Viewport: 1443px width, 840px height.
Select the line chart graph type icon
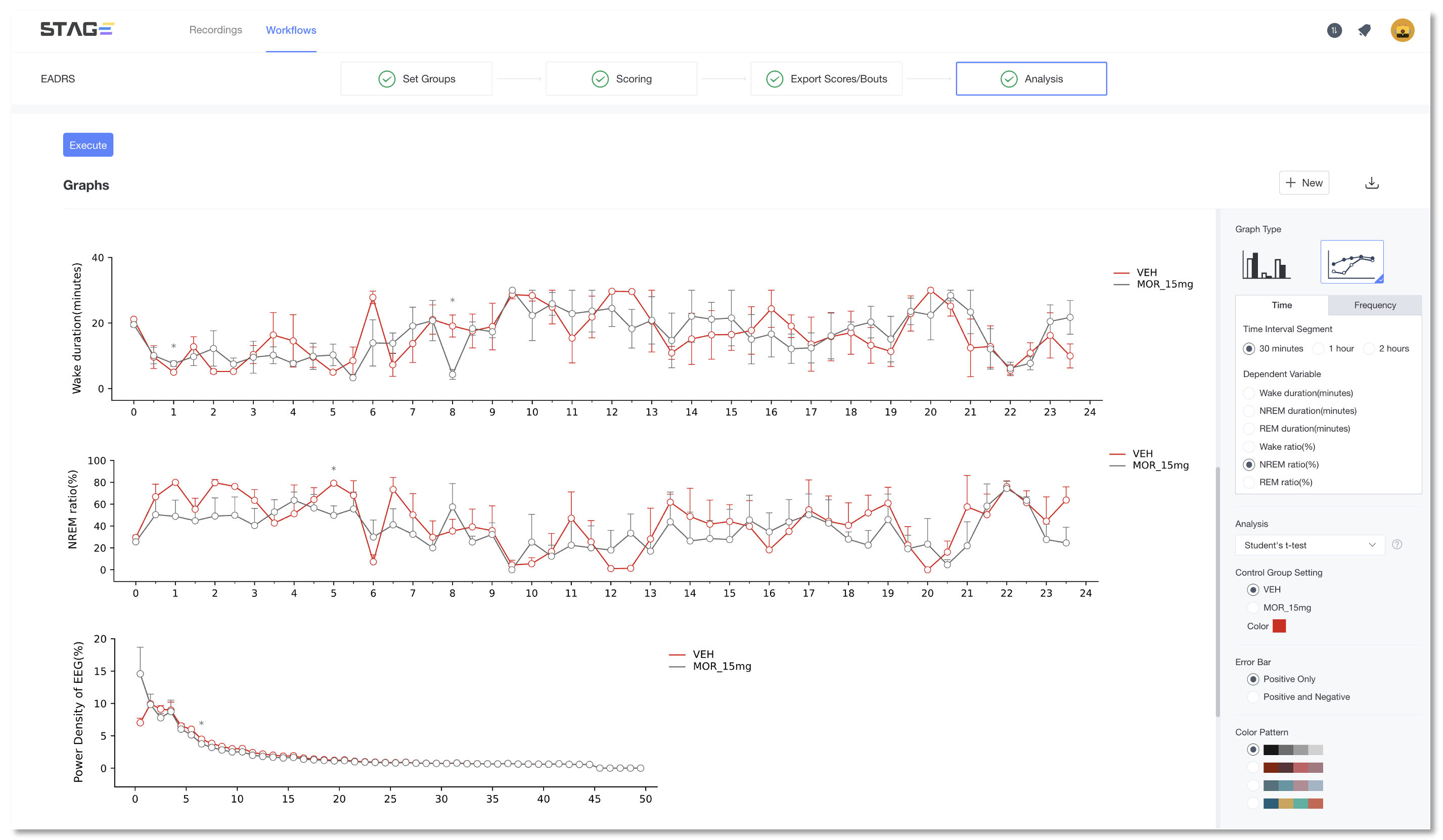[x=1351, y=262]
